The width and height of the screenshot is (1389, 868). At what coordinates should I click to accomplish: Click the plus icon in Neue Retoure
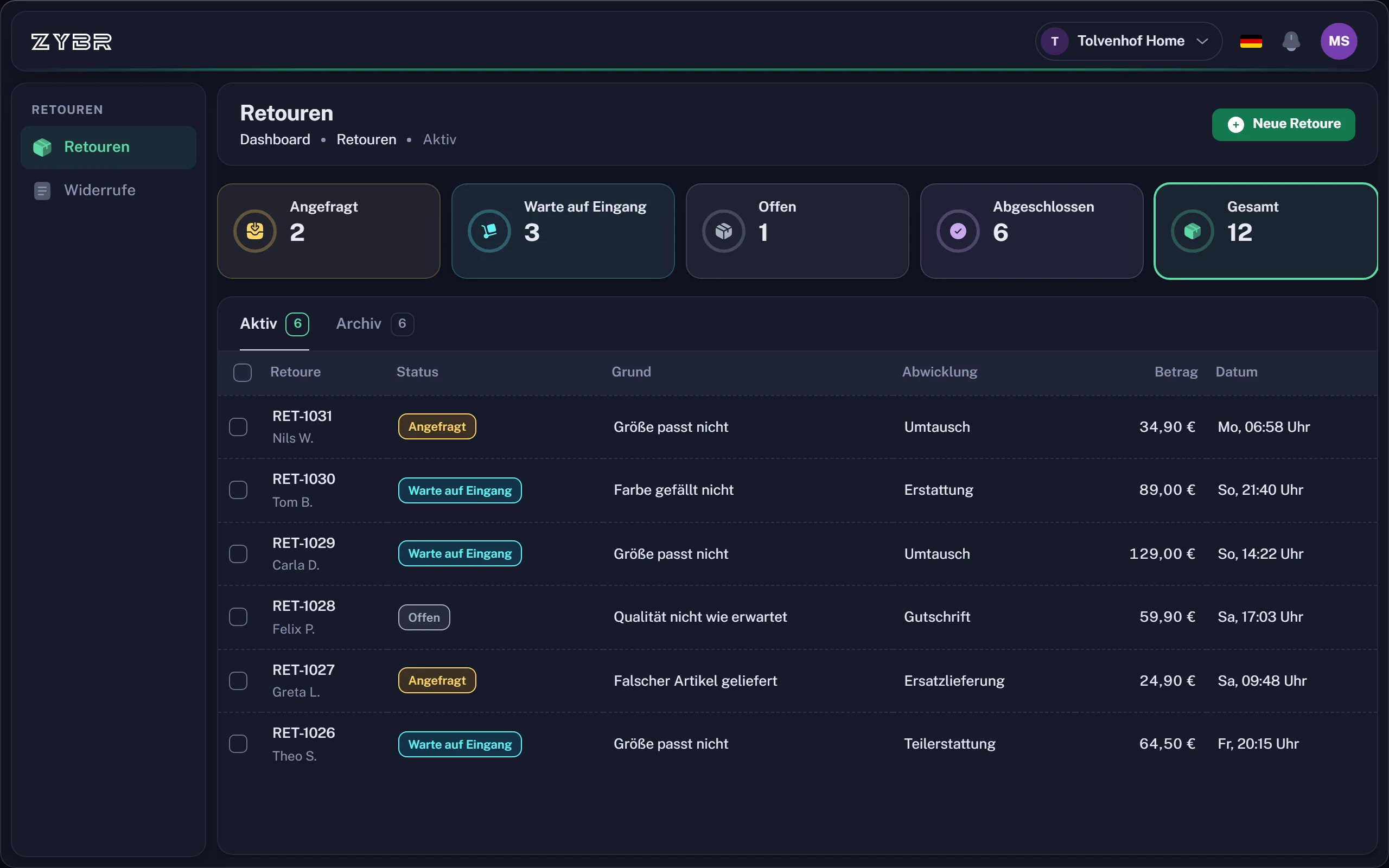pyautogui.click(x=1236, y=124)
